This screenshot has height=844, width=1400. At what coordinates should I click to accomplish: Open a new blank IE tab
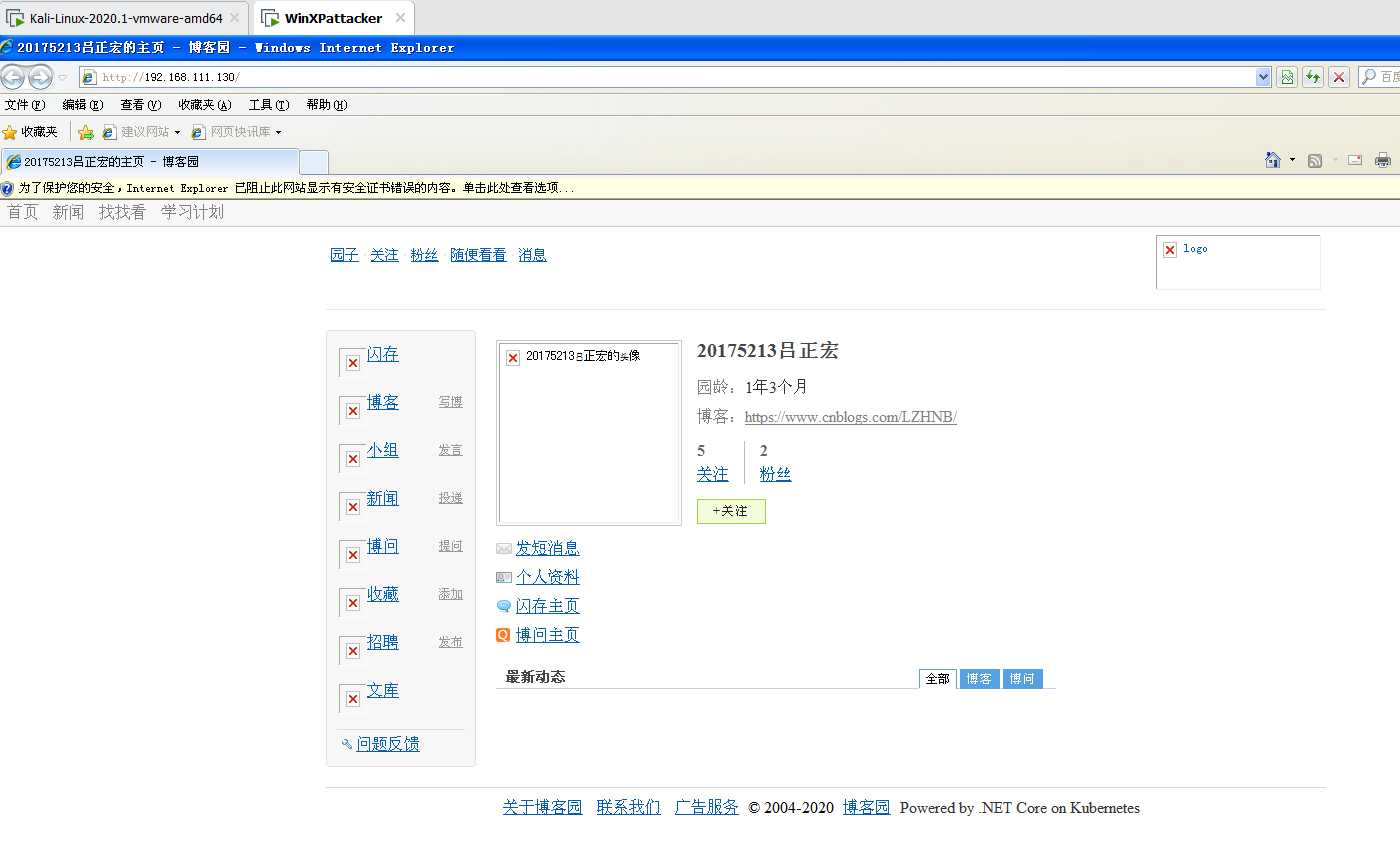pyautogui.click(x=314, y=161)
